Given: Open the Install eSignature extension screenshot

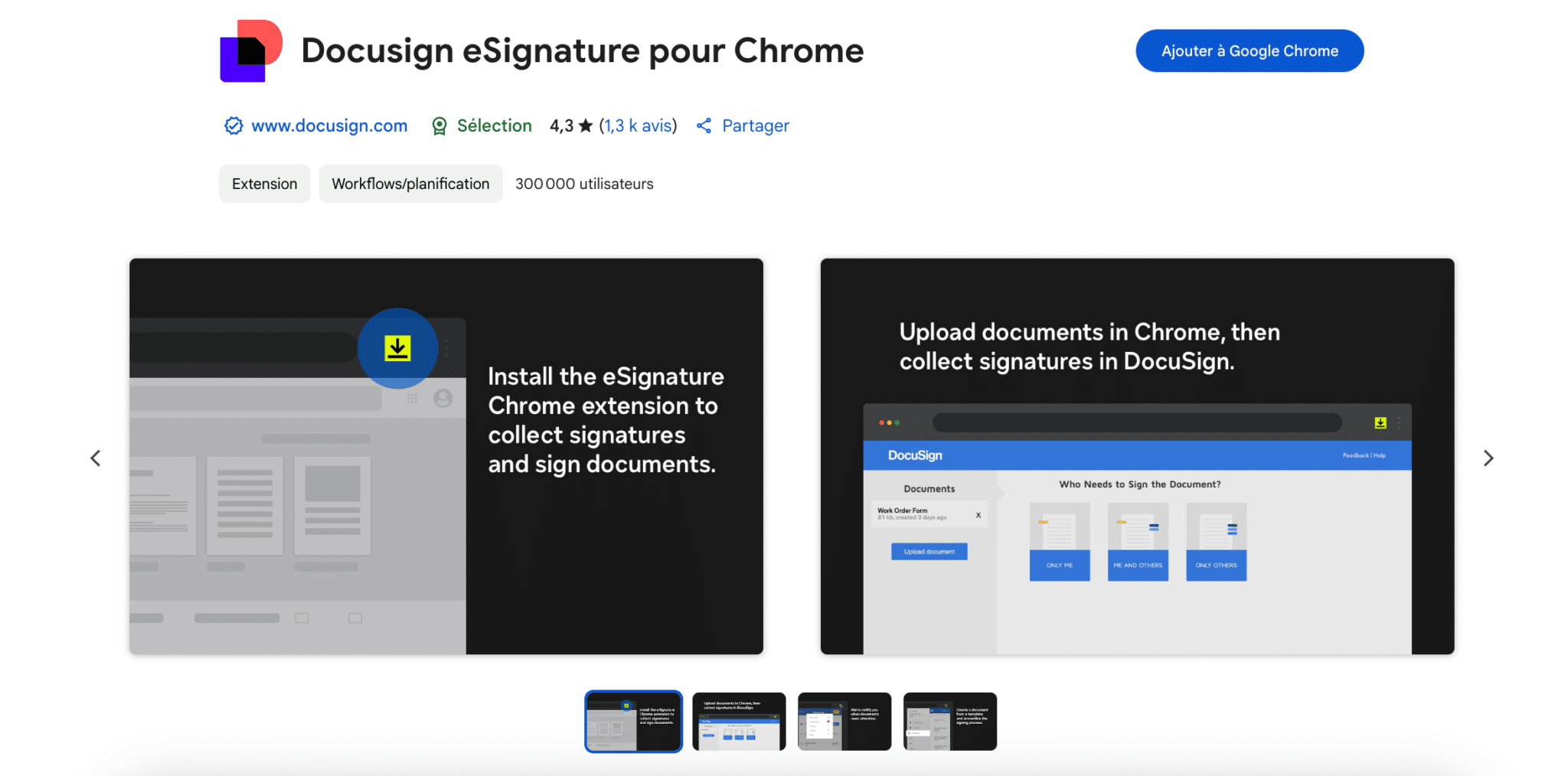Looking at the screenshot, I should tap(446, 456).
